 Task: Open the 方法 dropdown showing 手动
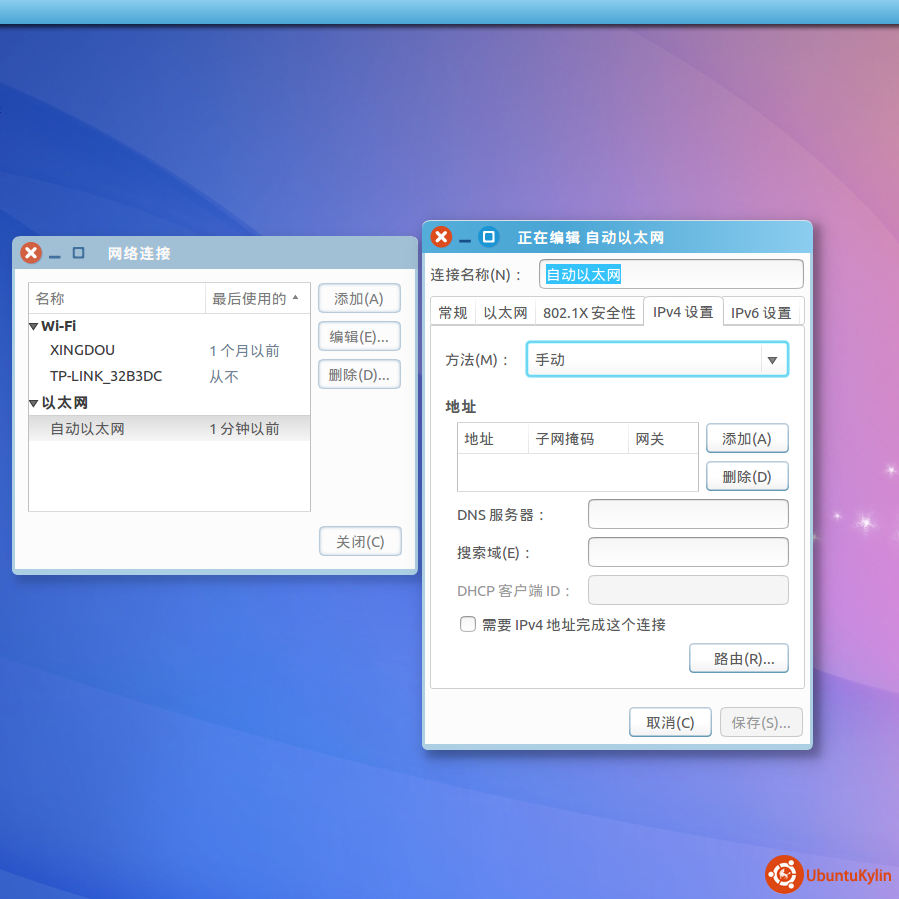657,360
